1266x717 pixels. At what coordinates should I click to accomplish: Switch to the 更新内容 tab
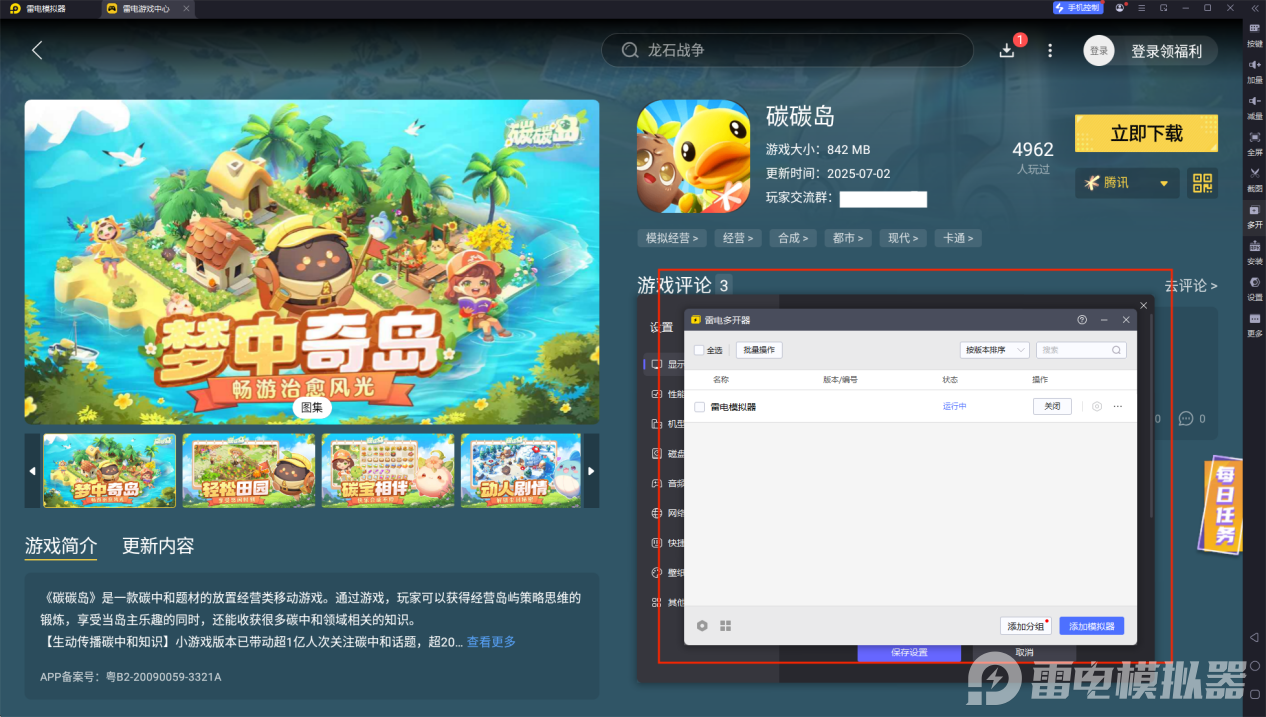point(158,546)
